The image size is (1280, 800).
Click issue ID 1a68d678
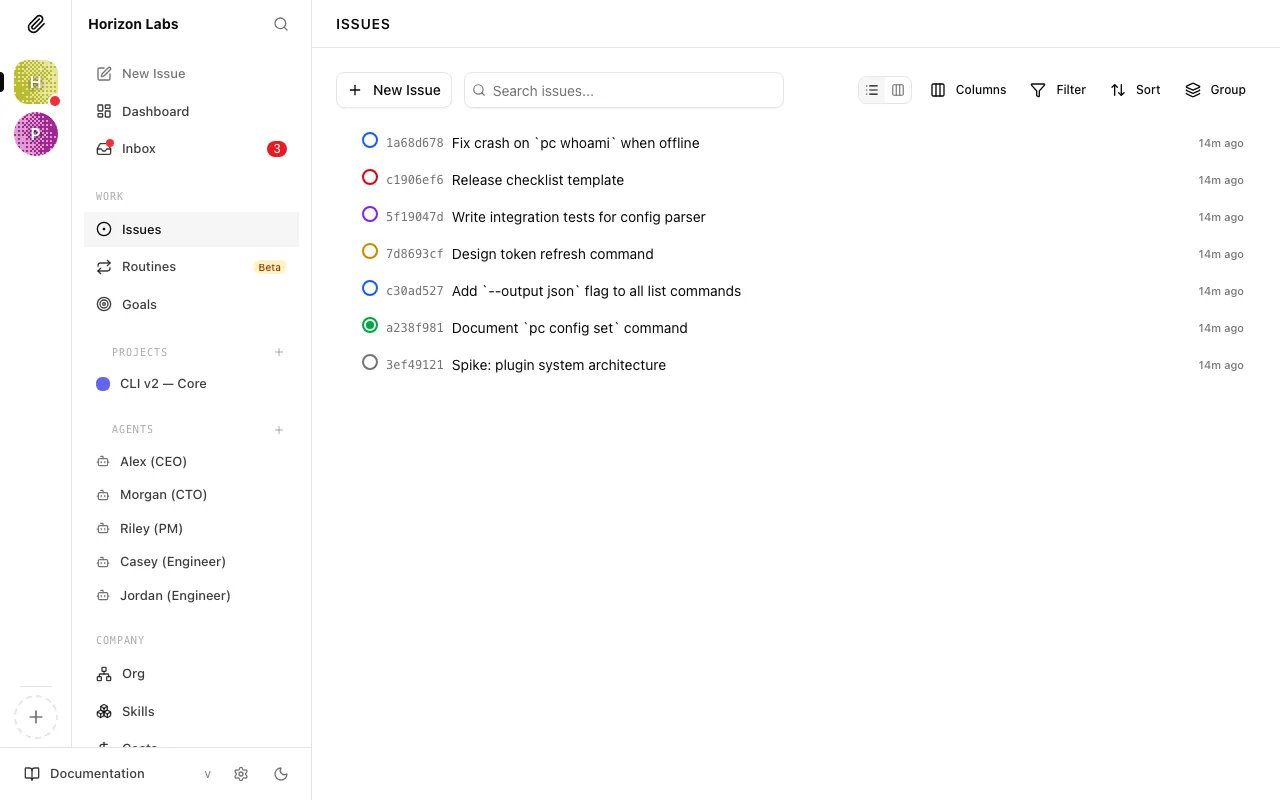(x=415, y=143)
